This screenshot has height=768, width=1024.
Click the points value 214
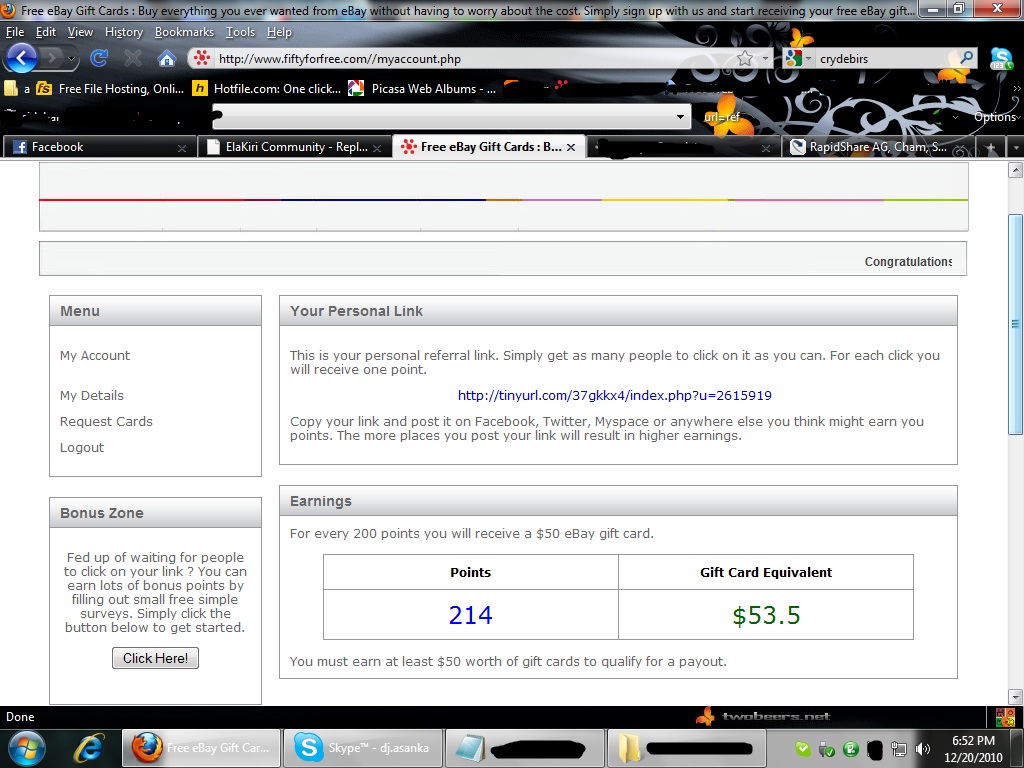[x=470, y=615]
